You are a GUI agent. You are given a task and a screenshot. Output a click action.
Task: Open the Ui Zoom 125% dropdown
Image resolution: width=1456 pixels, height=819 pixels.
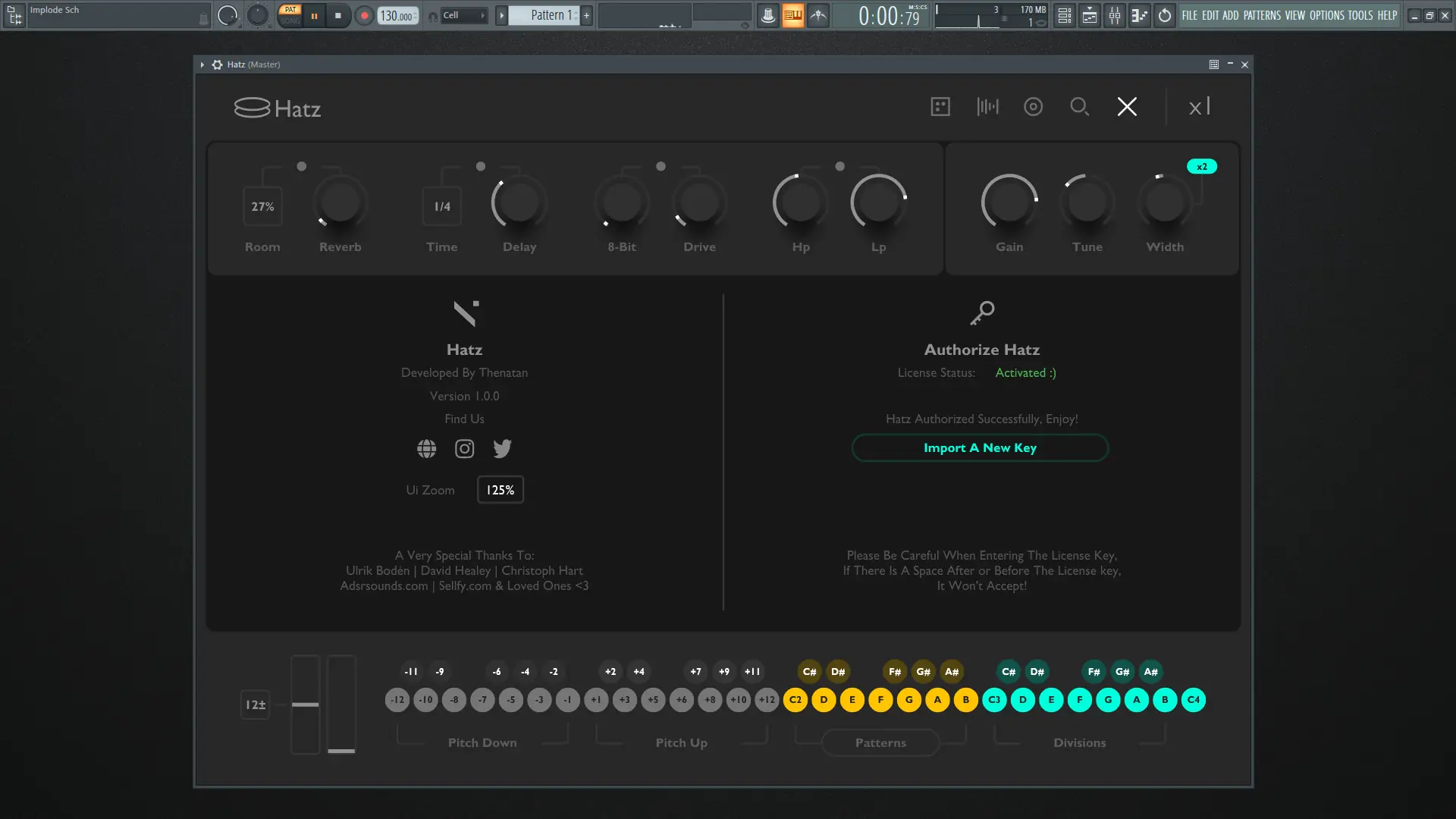(500, 490)
